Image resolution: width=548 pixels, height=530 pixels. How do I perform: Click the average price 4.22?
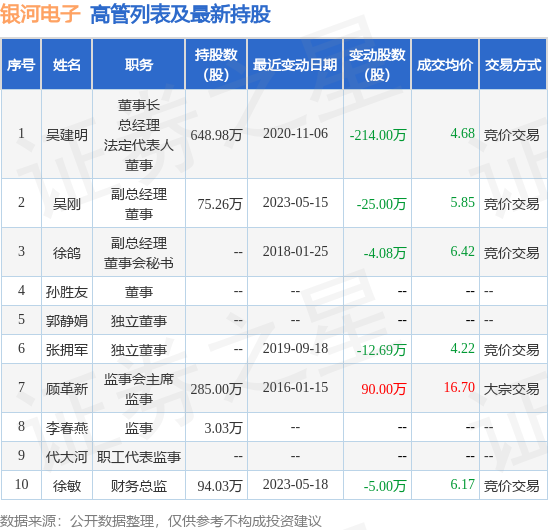462,348
